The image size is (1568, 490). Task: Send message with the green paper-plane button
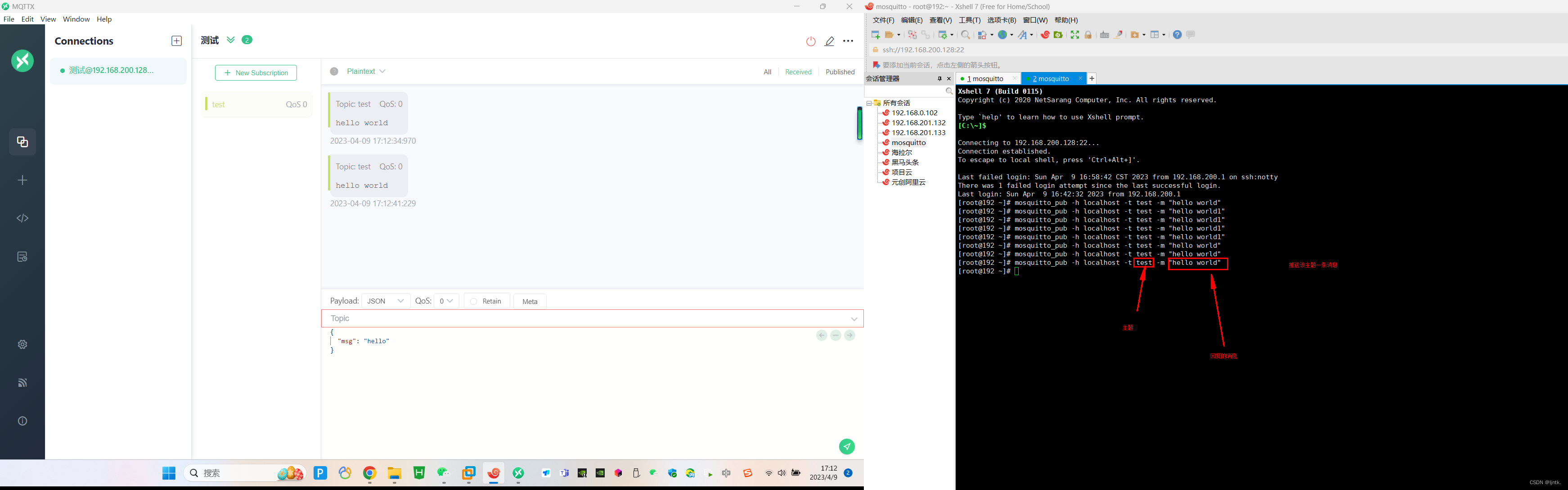(x=847, y=447)
